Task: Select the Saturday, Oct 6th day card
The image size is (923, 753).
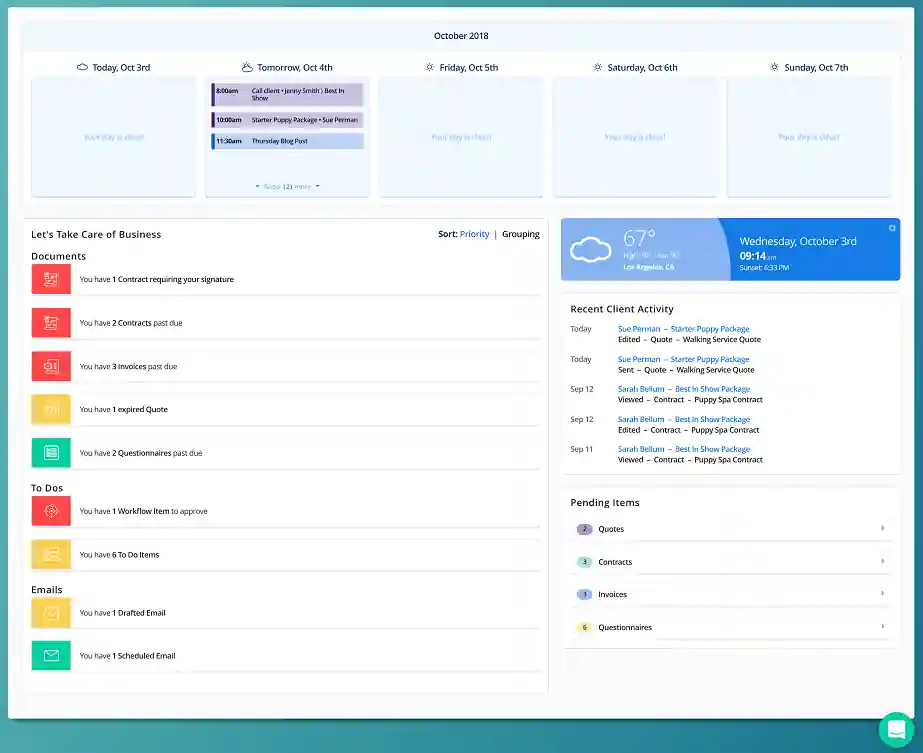Action: tap(635, 137)
